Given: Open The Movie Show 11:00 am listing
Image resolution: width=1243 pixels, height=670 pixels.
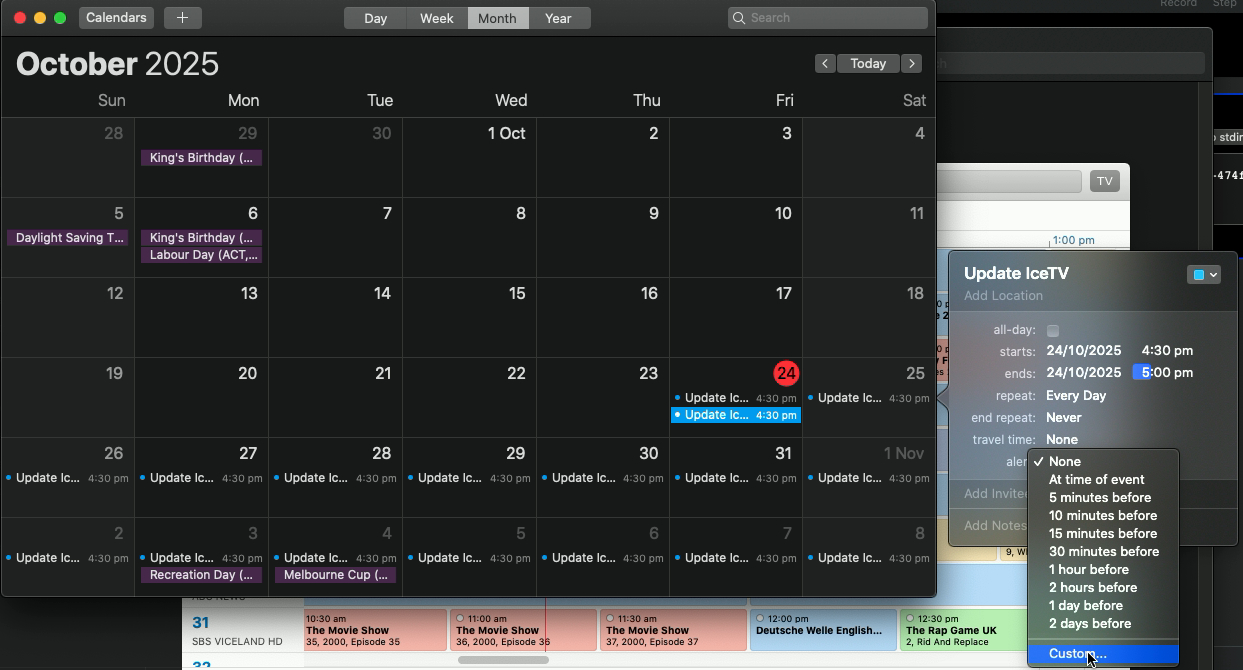Looking at the screenshot, I should pyautogui.click(x=523, y=630).
